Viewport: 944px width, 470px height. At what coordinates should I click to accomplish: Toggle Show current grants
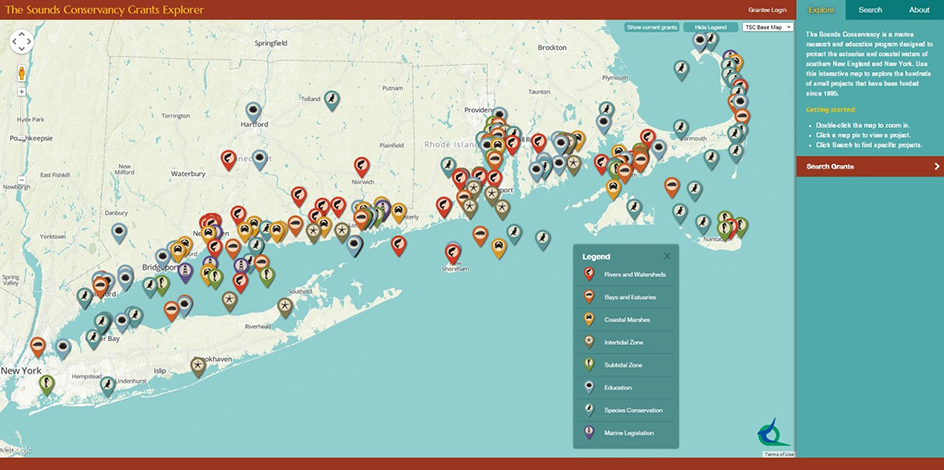click(x=652, y=27)
